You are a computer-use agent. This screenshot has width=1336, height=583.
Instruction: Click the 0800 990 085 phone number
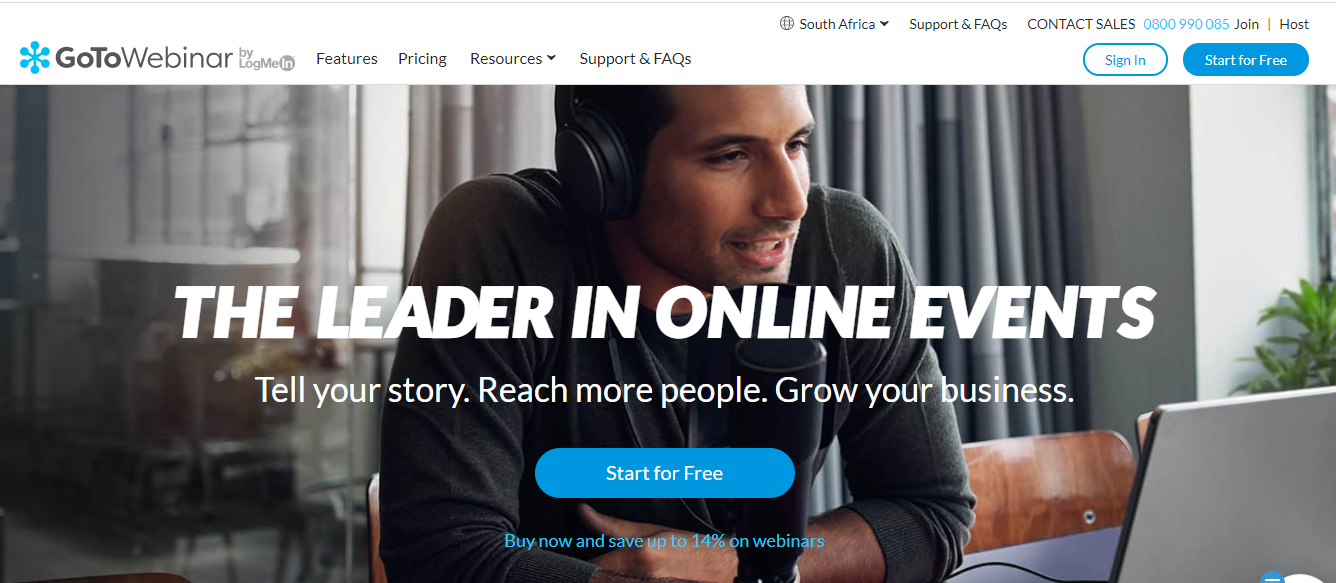point(1186,24)
